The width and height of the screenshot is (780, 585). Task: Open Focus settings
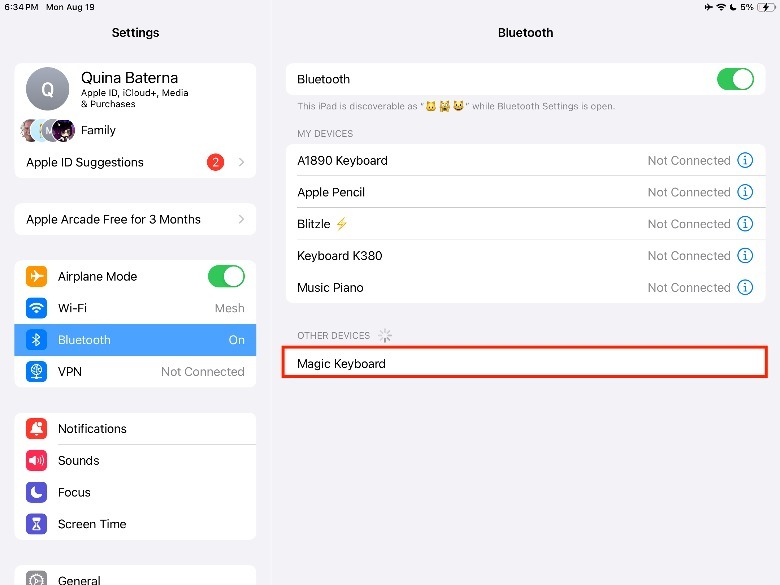point(135,492)
